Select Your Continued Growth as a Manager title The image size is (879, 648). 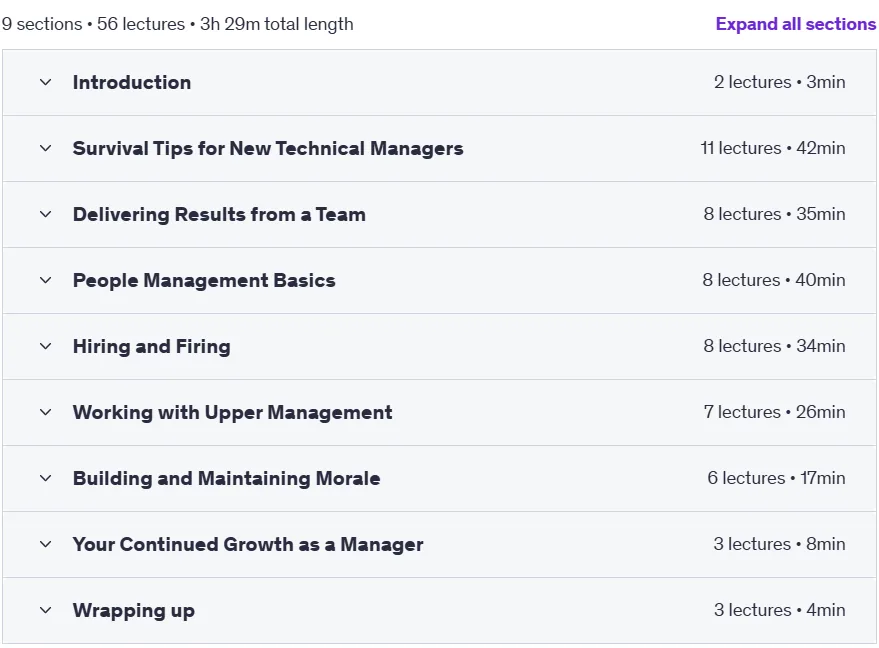point(248,544)
